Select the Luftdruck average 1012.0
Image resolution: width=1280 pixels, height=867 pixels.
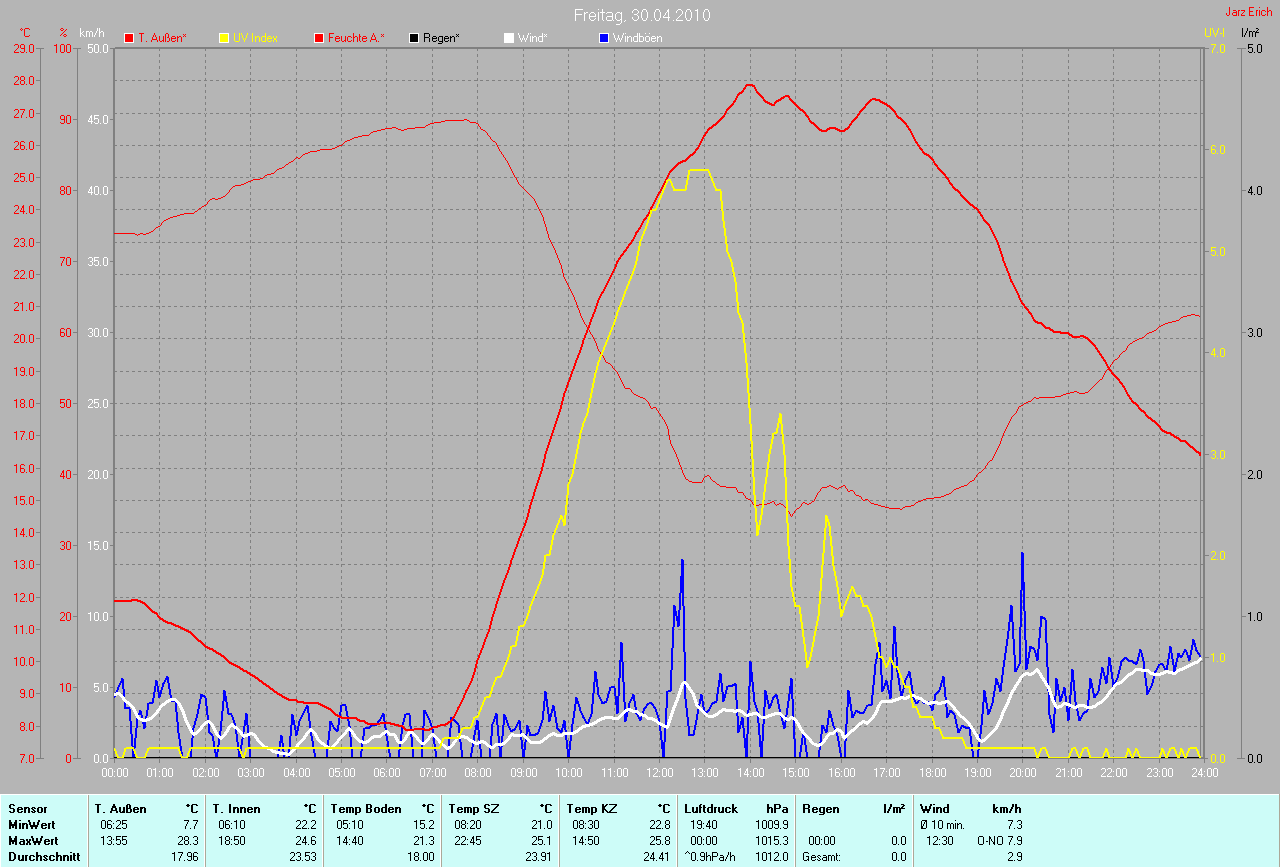(x=772, y=856)
